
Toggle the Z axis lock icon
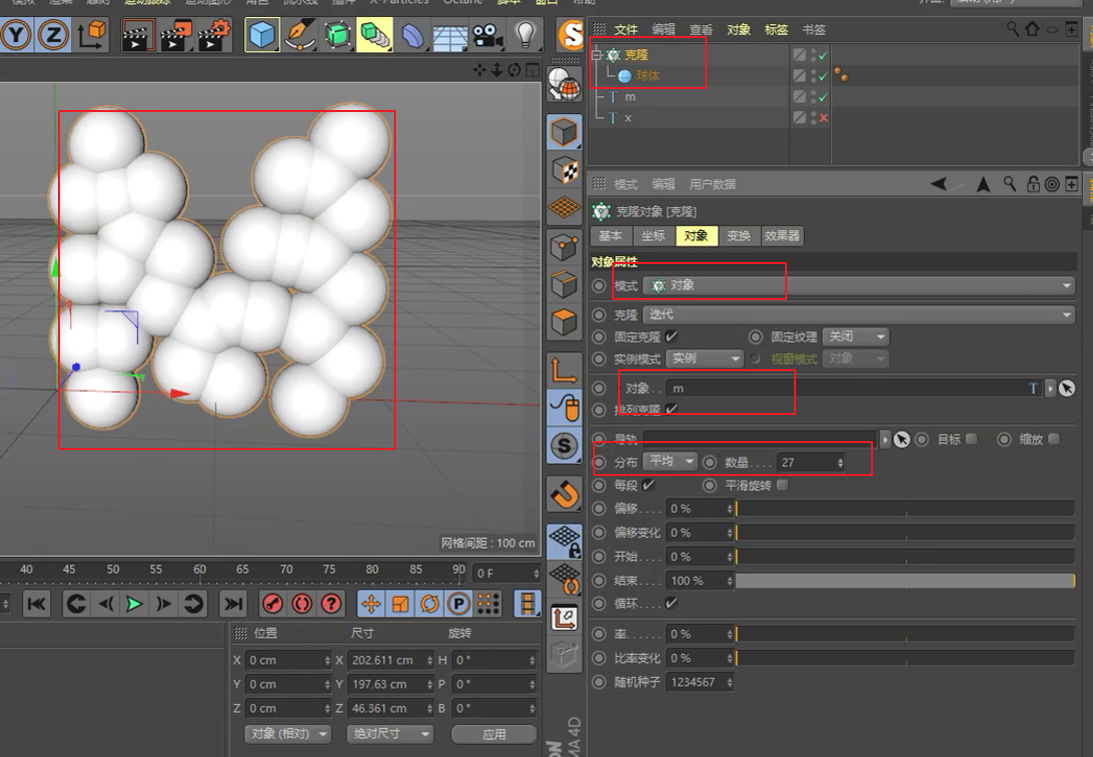(53, 34)
